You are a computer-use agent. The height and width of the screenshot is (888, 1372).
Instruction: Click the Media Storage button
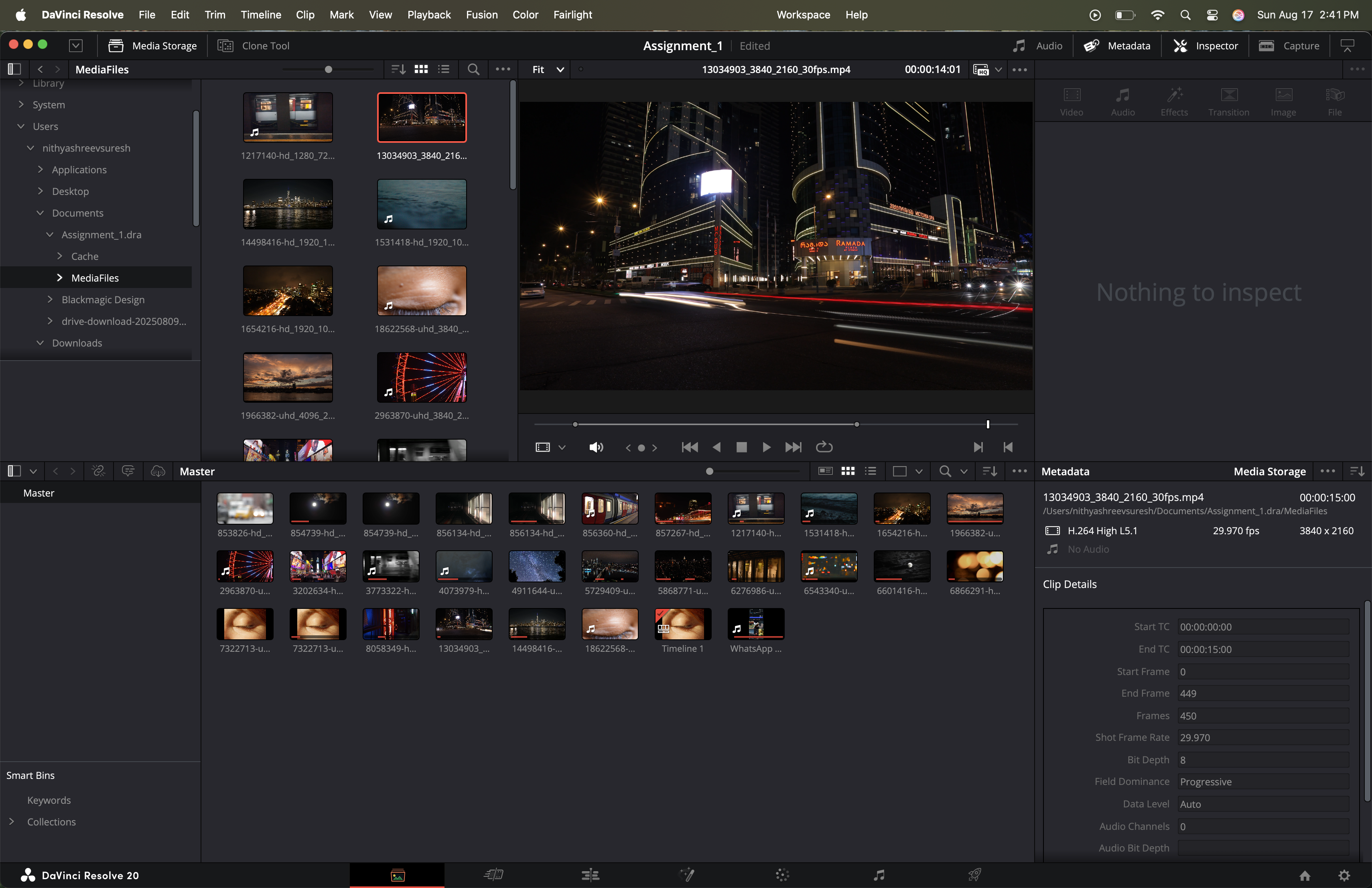153,46
